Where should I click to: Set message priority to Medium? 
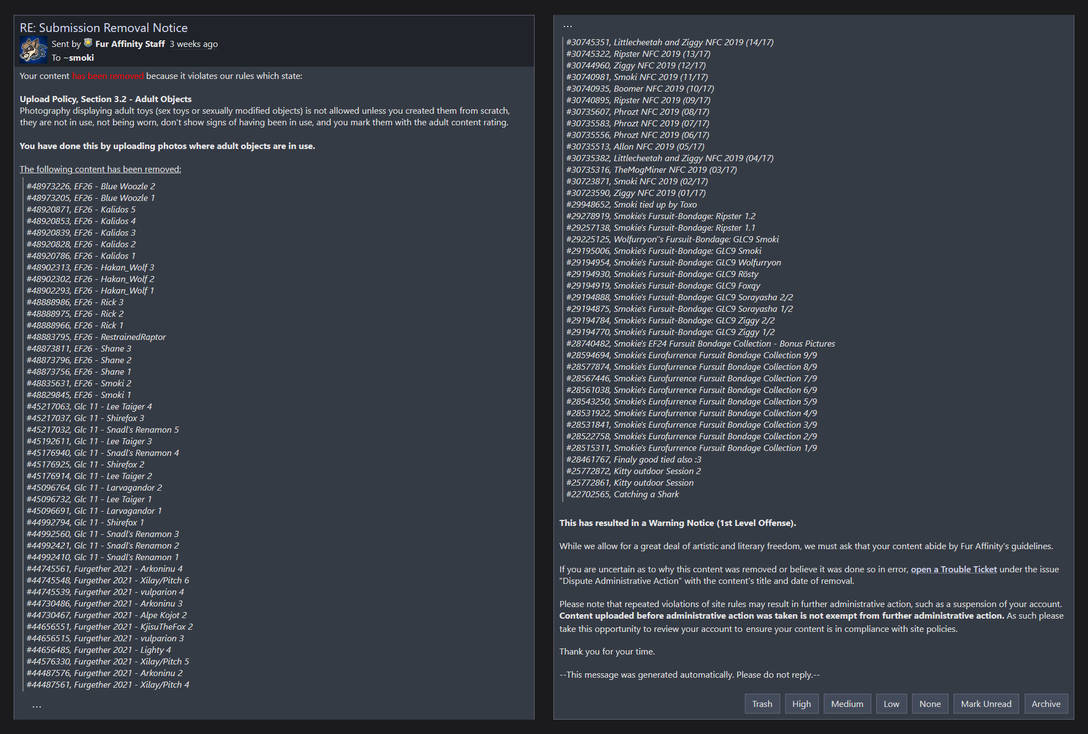[846, 704]
